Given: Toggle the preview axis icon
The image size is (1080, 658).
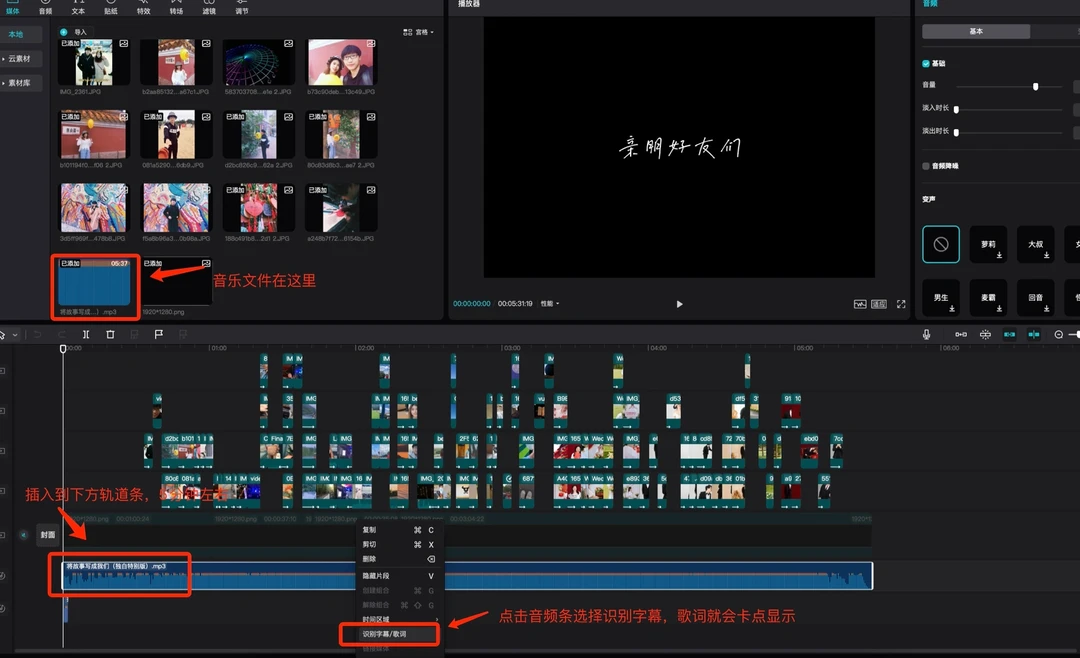Looking at the screenshot, I should pyautogui.click(x=1034, y=334).
